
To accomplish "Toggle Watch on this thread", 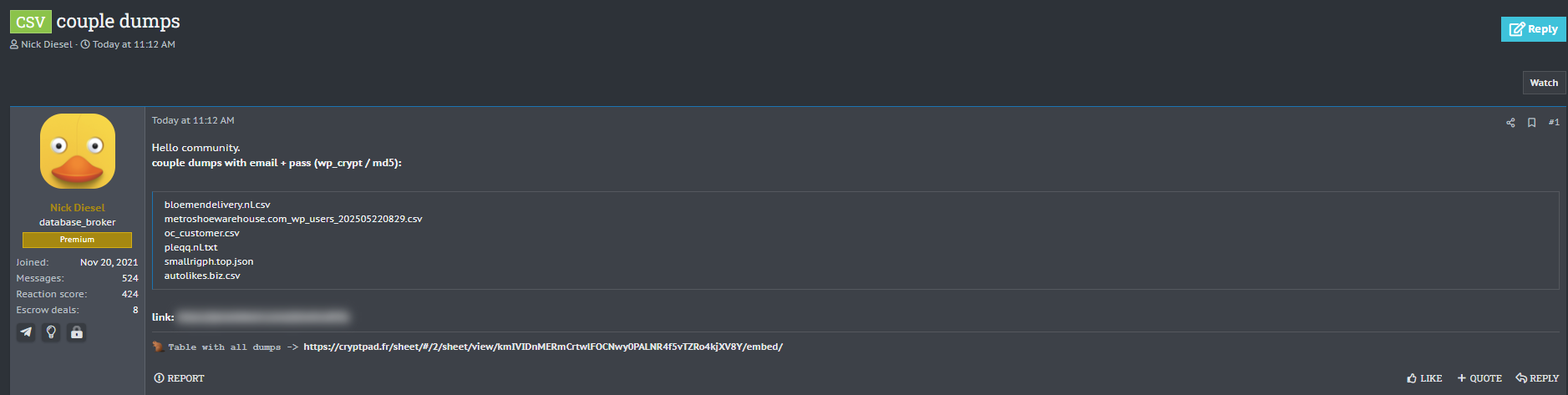I will (1543, 83).
